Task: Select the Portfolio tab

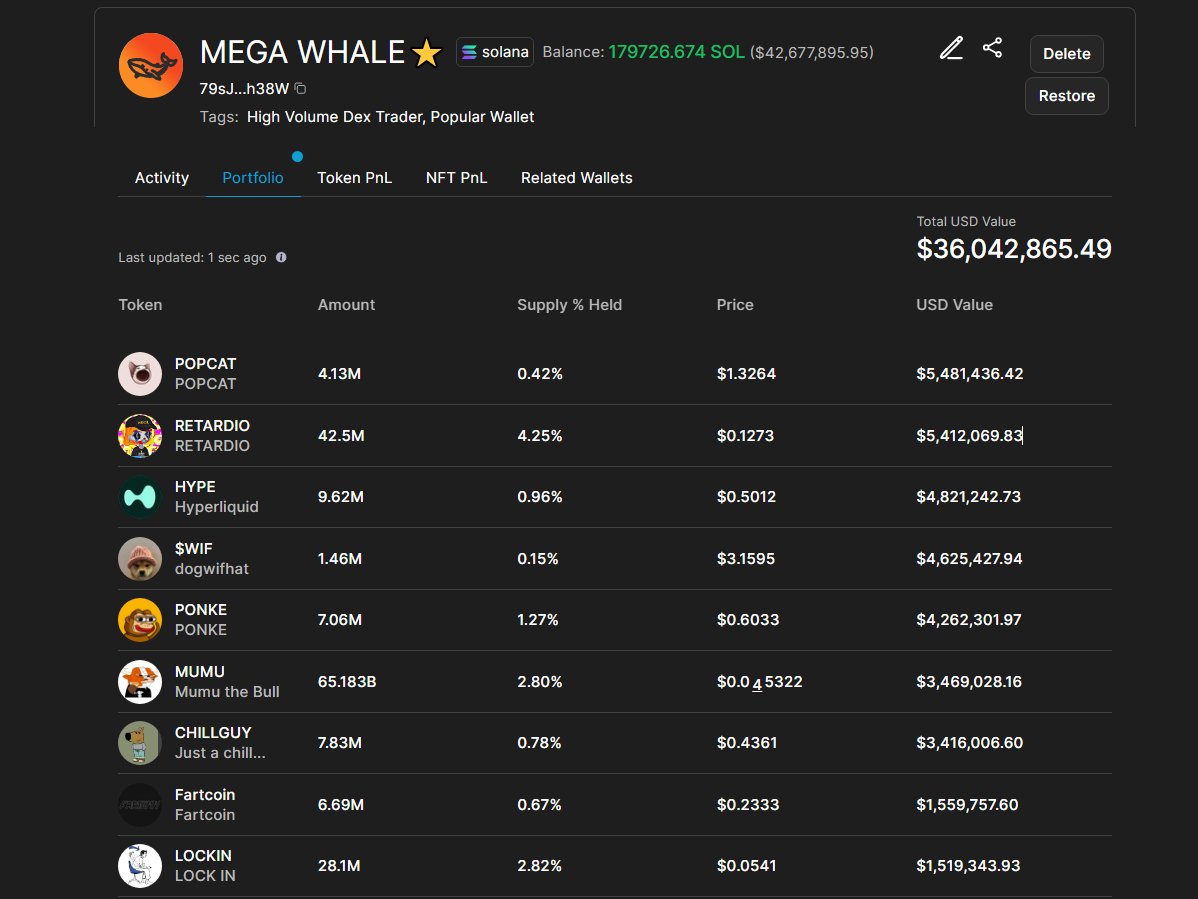Action: (253, 178)
